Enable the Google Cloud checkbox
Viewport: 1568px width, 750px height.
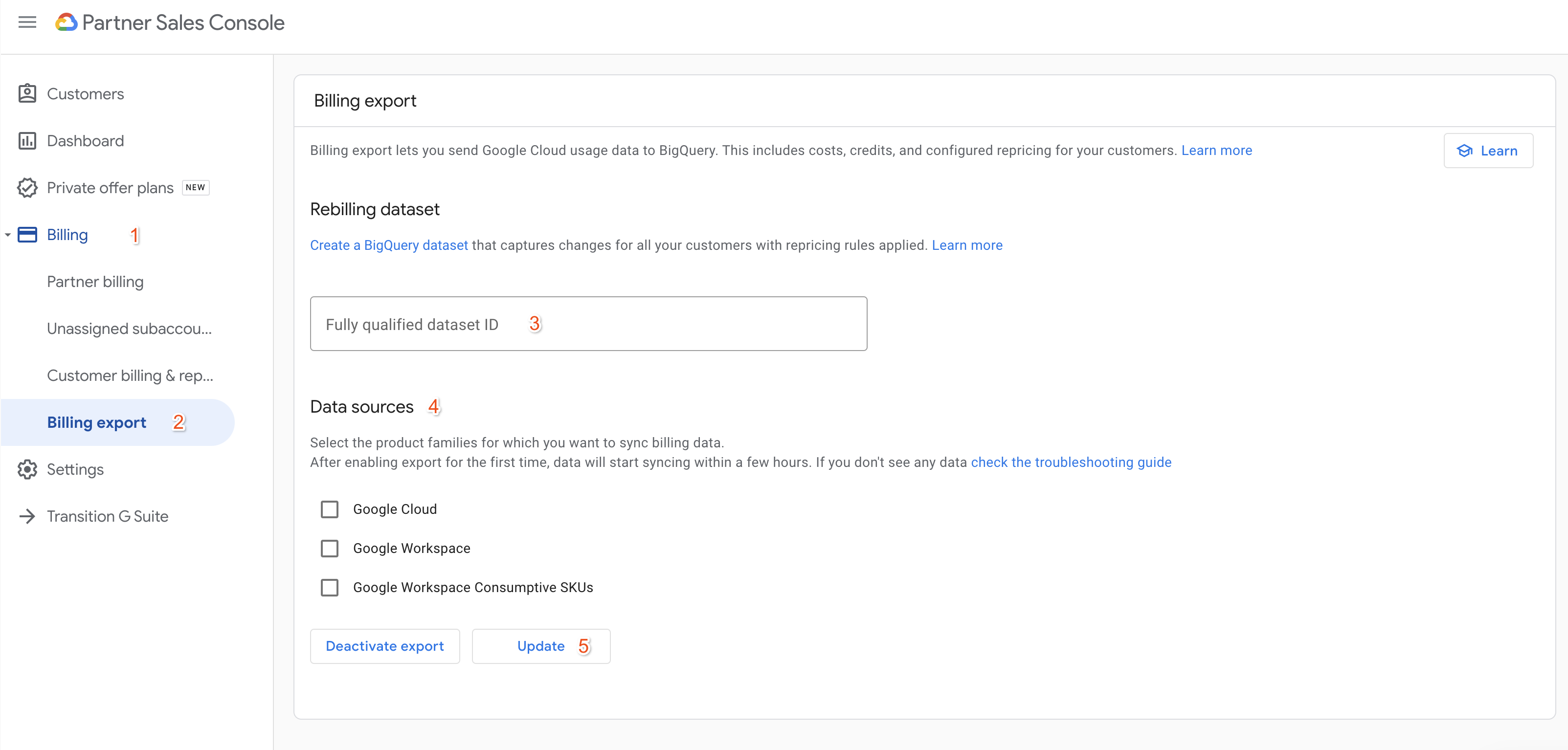329,509
